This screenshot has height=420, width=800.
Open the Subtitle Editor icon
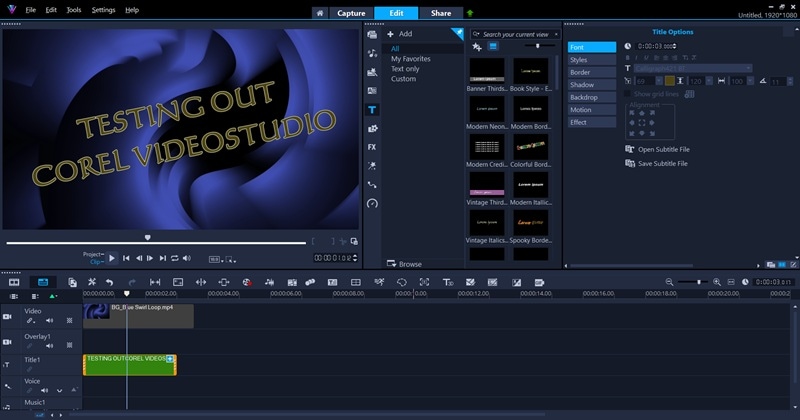(x=332, y=282)
